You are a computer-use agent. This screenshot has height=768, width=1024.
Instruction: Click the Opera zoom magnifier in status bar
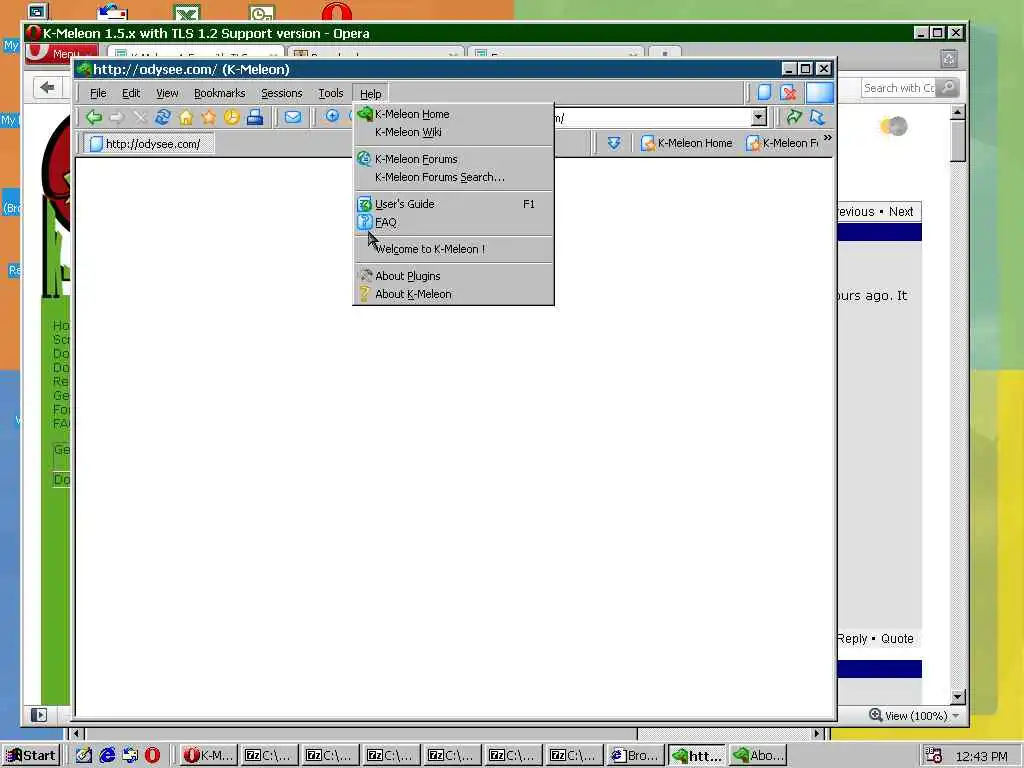click(876, 715)
